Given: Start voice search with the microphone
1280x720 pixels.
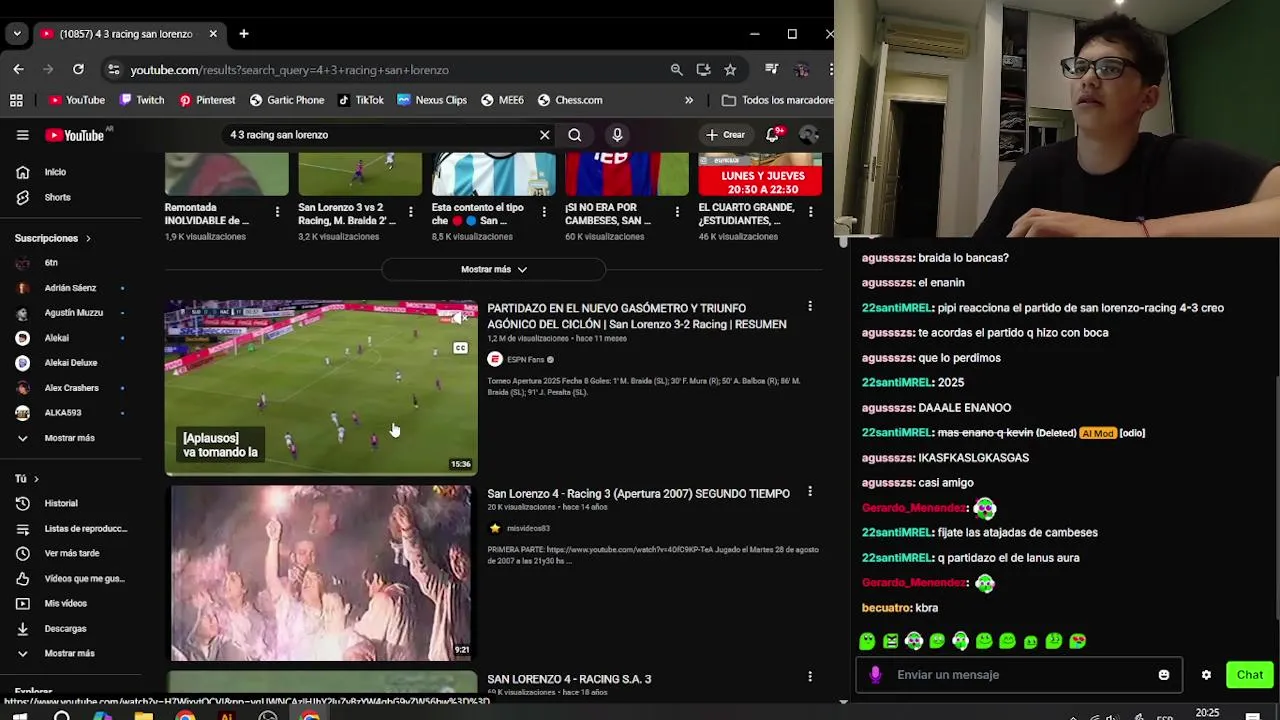Looking at the screenshot, I should tap(617, 135).
